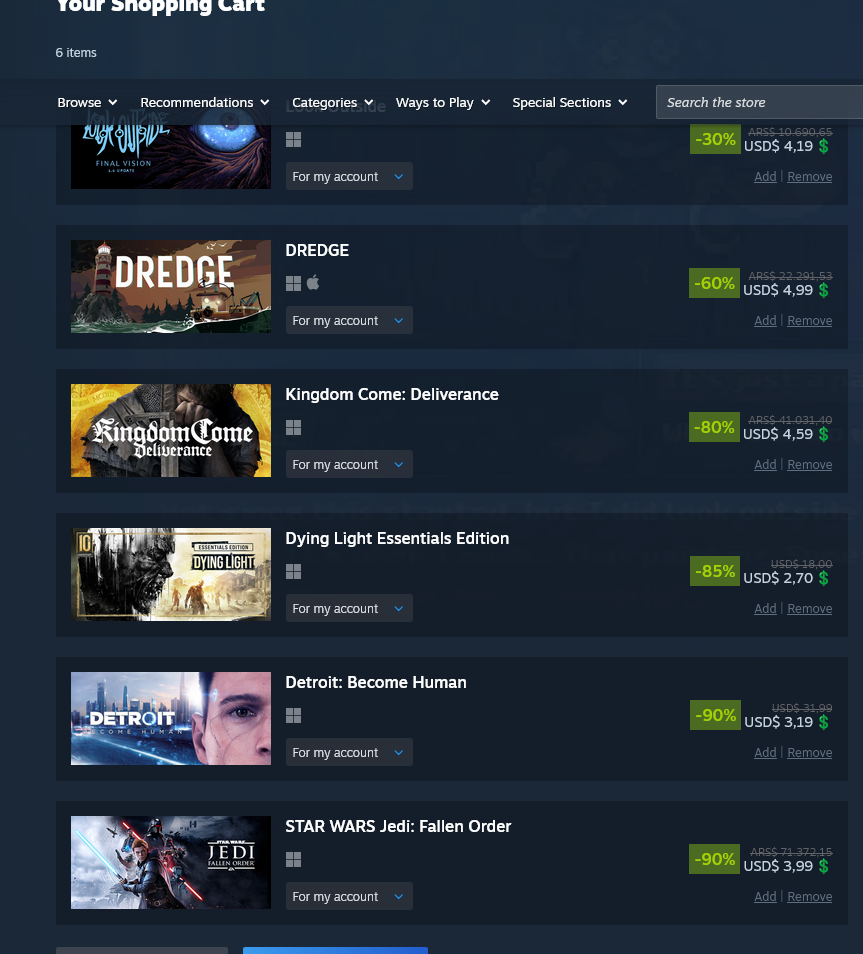The height and width of the screenshot is (954, 863).
Task: Click the Apple macOS icon under DREDGE
Action: (x=313, y=283)
